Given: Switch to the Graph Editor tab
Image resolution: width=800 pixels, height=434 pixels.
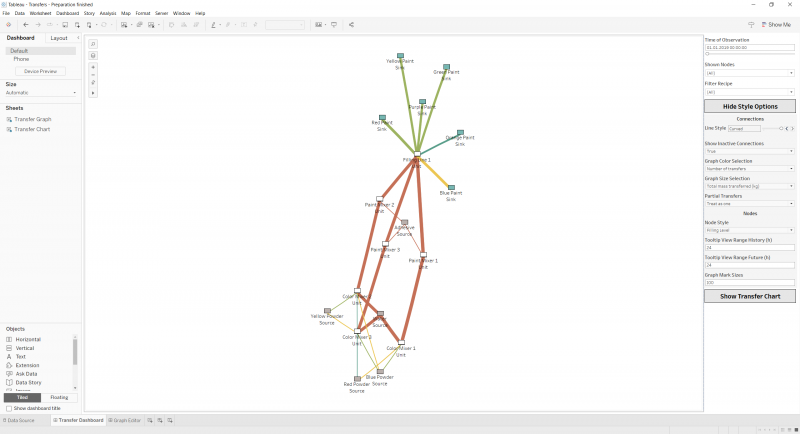Looking at the screenshot, I should [124, 420].
